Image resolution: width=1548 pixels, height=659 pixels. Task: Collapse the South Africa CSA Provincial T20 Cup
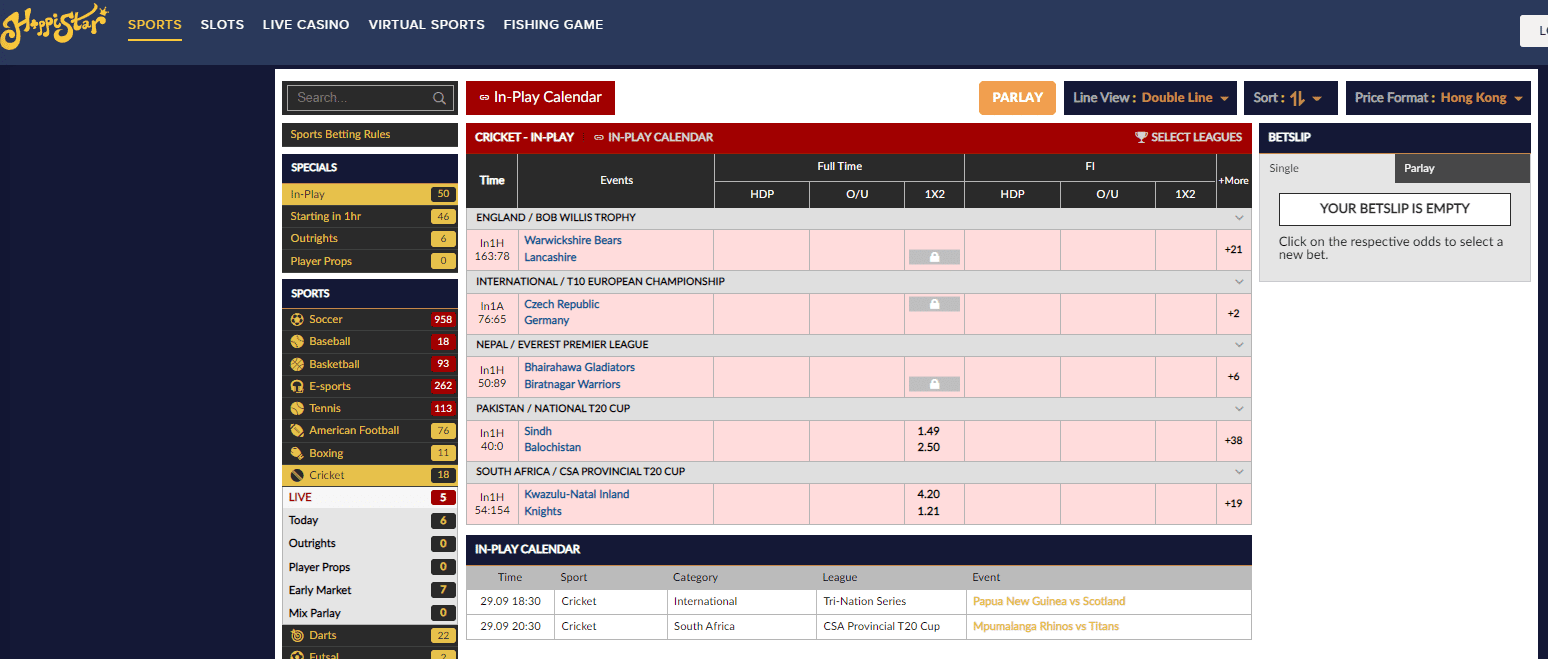tap(1240, 472)
